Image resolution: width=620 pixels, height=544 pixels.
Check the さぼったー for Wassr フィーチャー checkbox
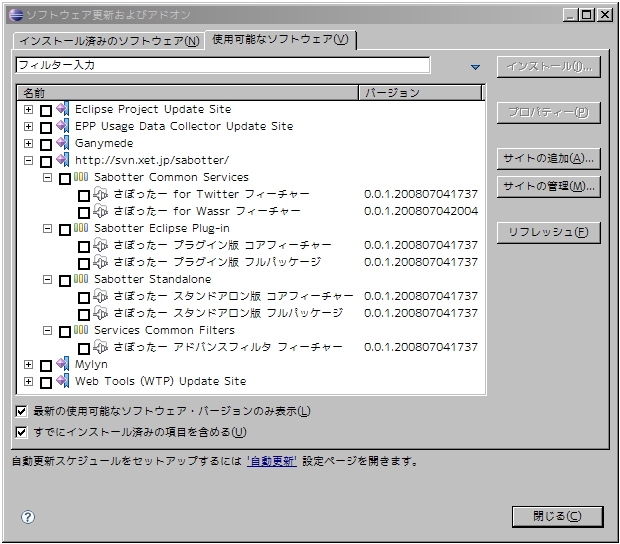coord(84,213)
